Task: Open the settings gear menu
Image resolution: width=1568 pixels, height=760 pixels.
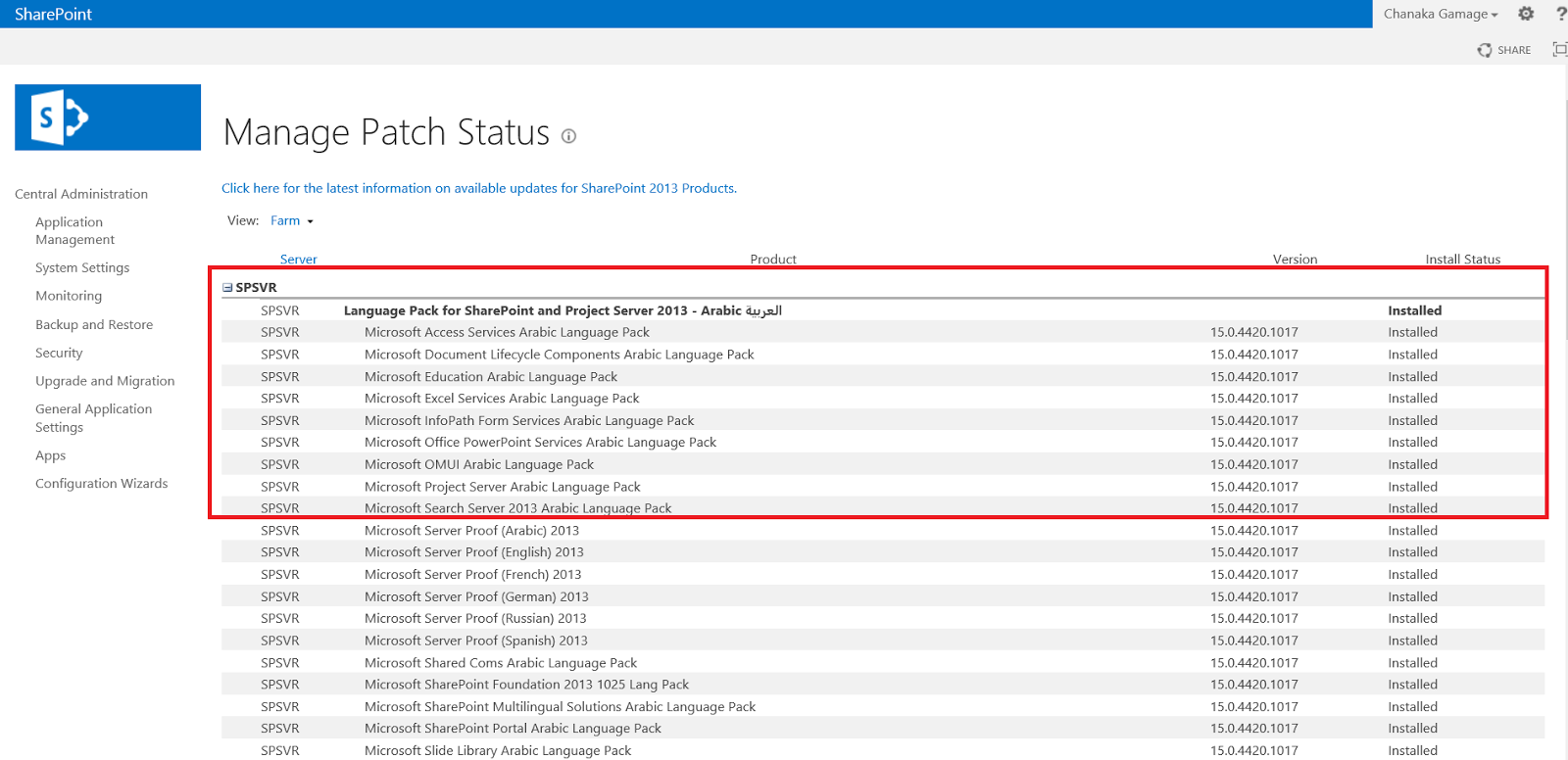Action: (1526, 14)
